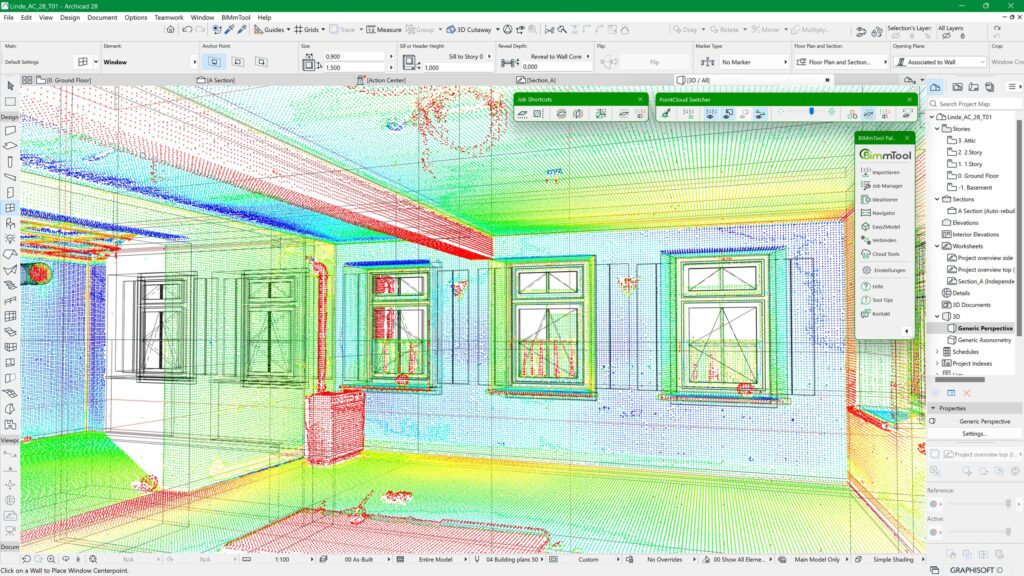Collapse the Worksheets section in Project Map
The height and width of the screenshot is (576, 1024).
[937, 245]
